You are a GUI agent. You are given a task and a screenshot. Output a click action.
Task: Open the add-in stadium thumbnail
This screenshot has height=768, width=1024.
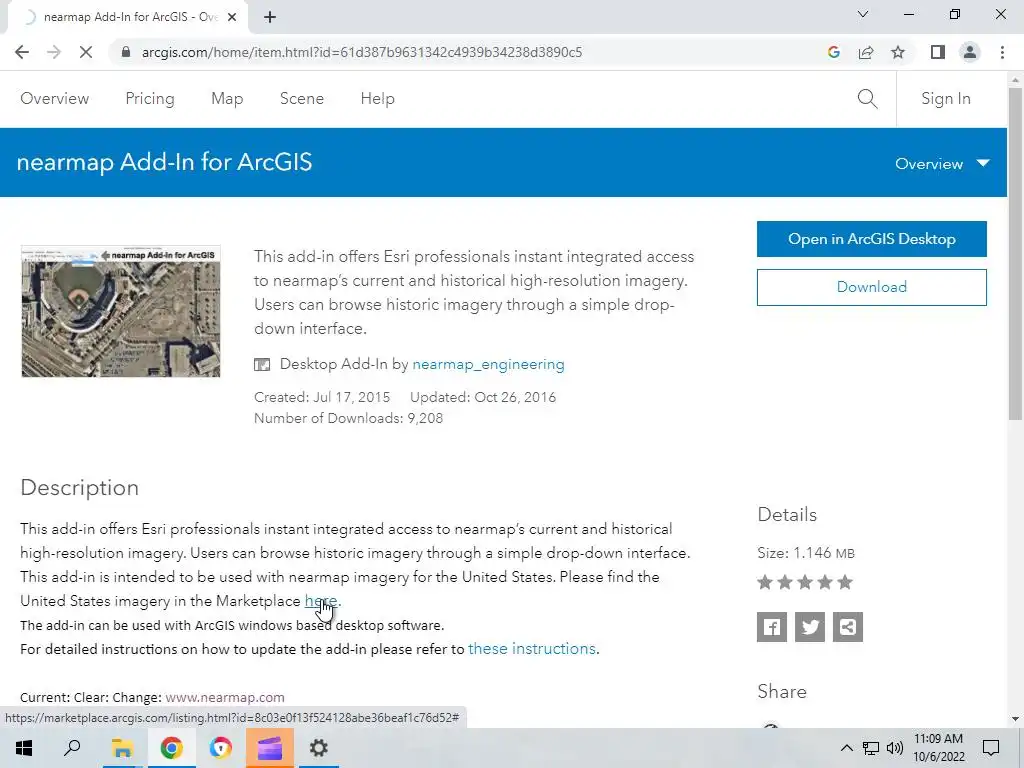pyautogui.click(x=121, y=311)
